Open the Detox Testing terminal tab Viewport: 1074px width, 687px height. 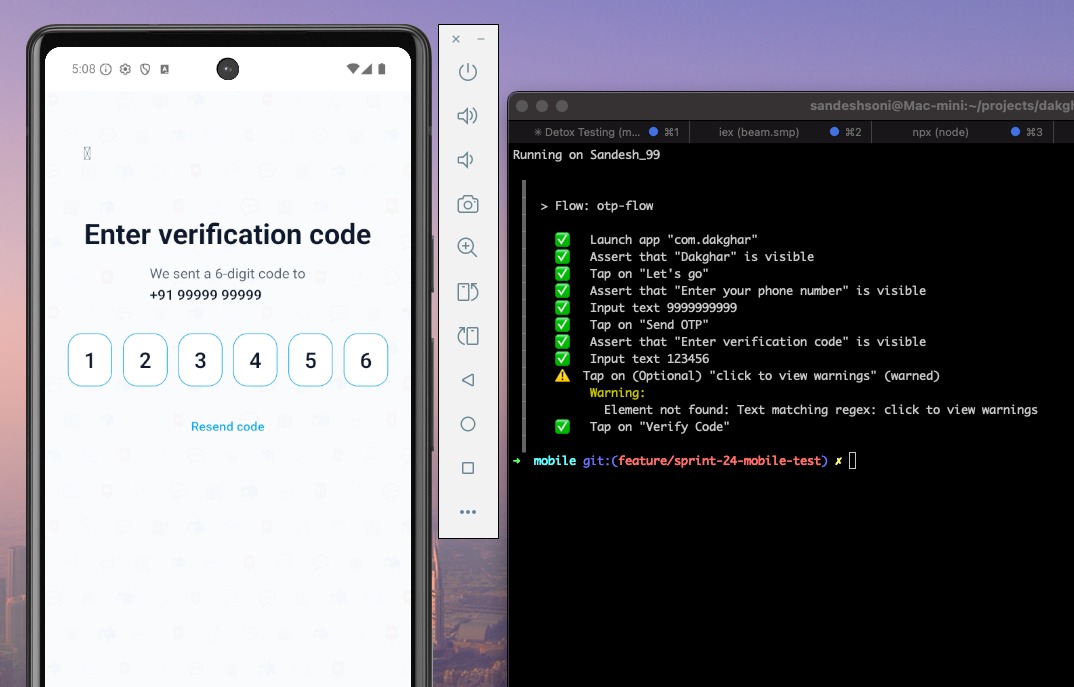point(580,131)
